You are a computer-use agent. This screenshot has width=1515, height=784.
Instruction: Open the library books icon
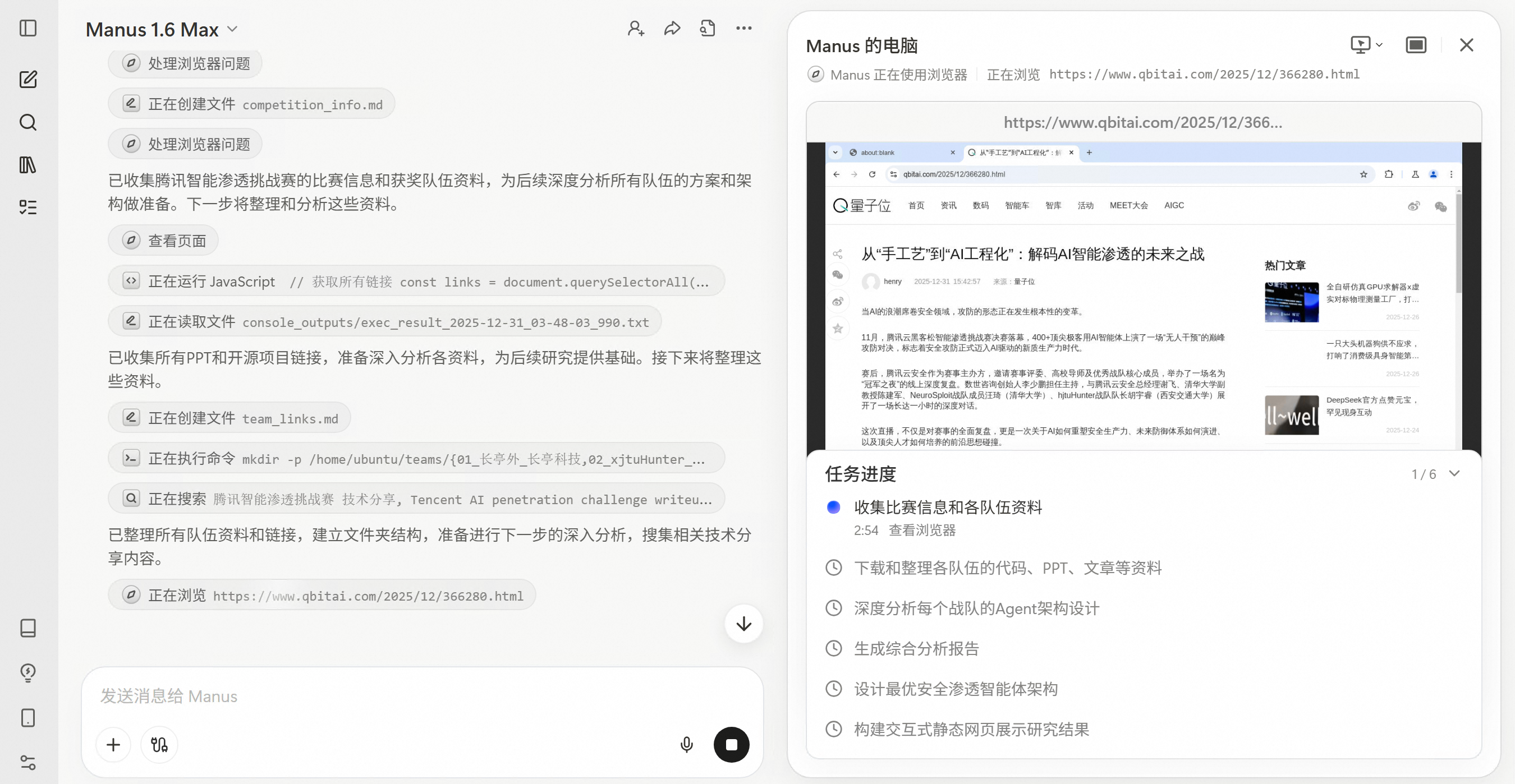coord(27,164)
